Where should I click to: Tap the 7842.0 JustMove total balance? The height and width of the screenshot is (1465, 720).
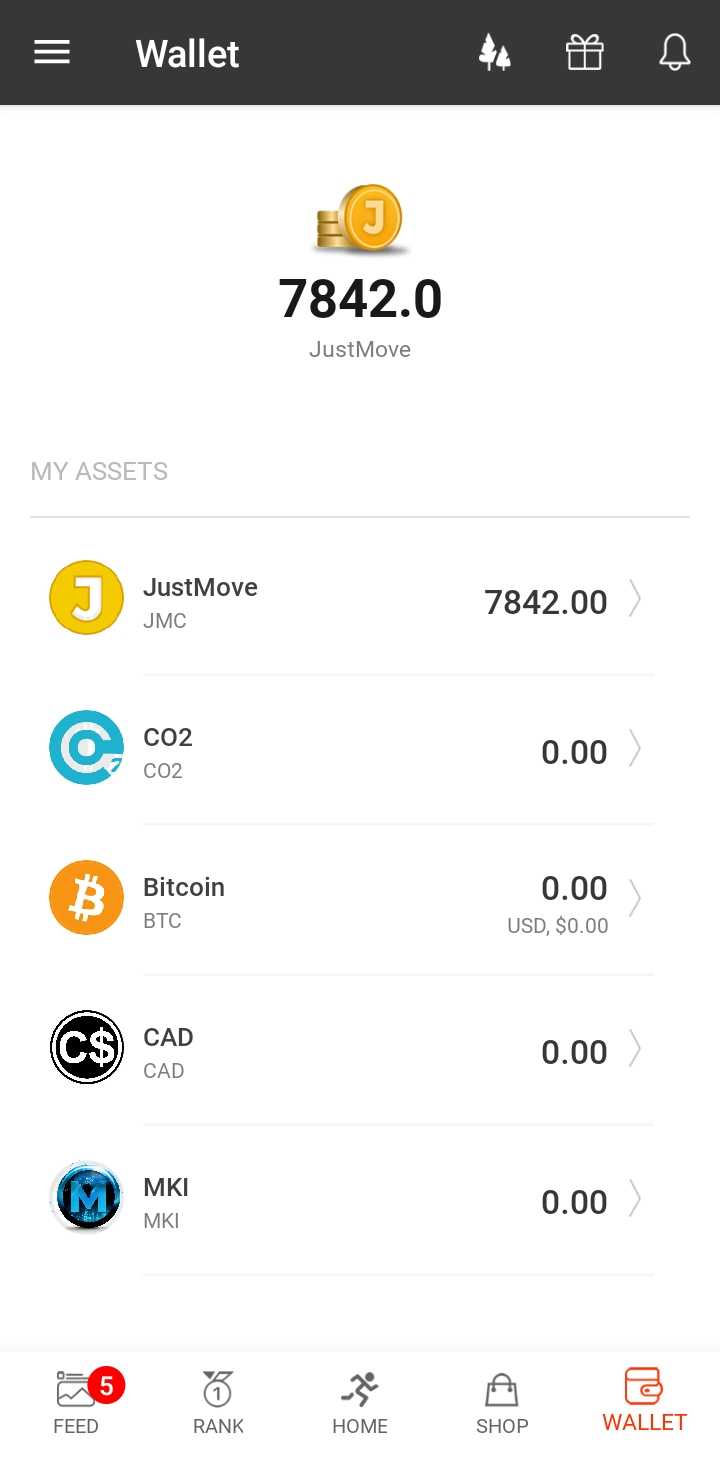360,299
